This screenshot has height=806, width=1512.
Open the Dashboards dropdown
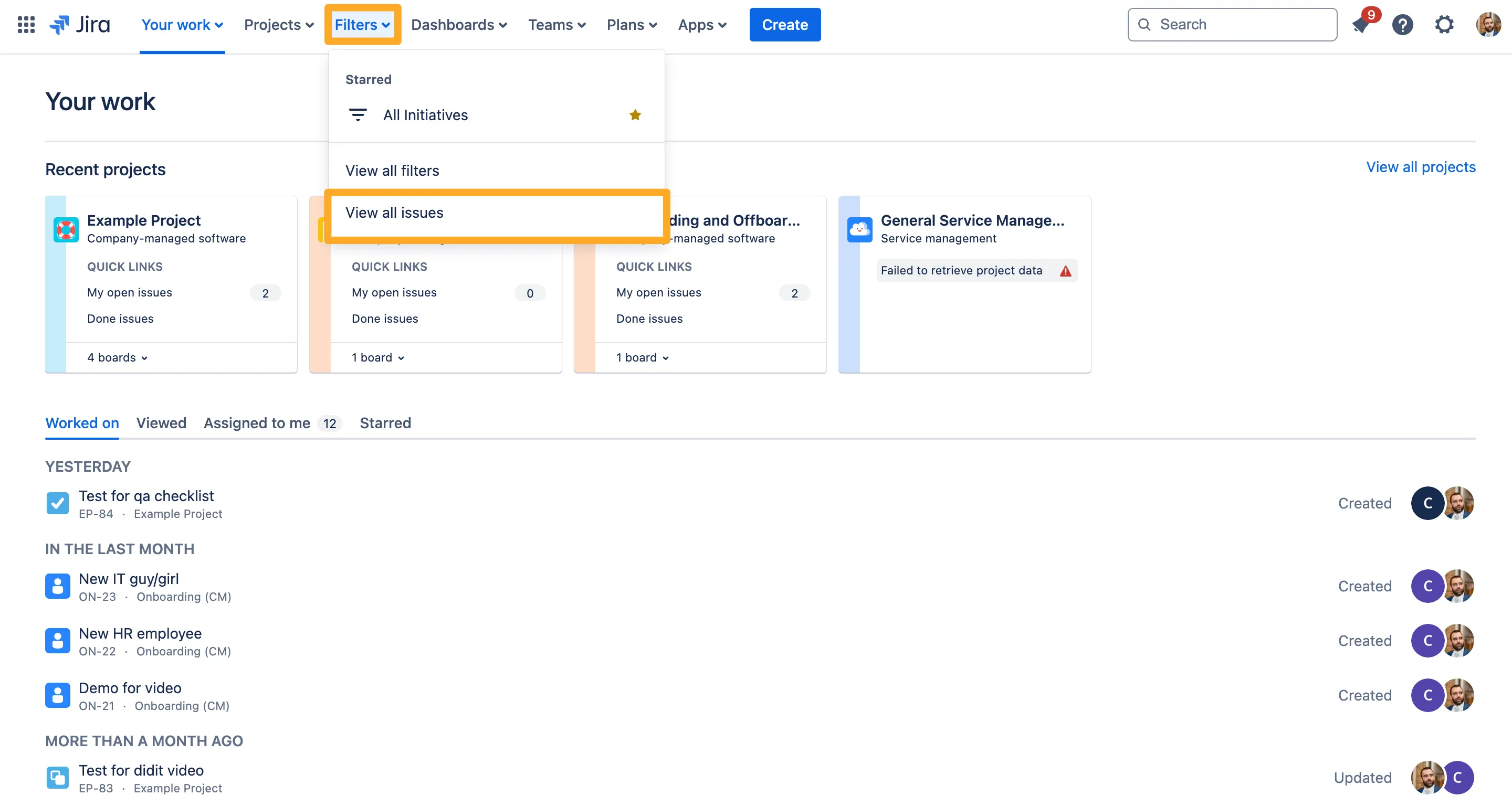(458, 25)
